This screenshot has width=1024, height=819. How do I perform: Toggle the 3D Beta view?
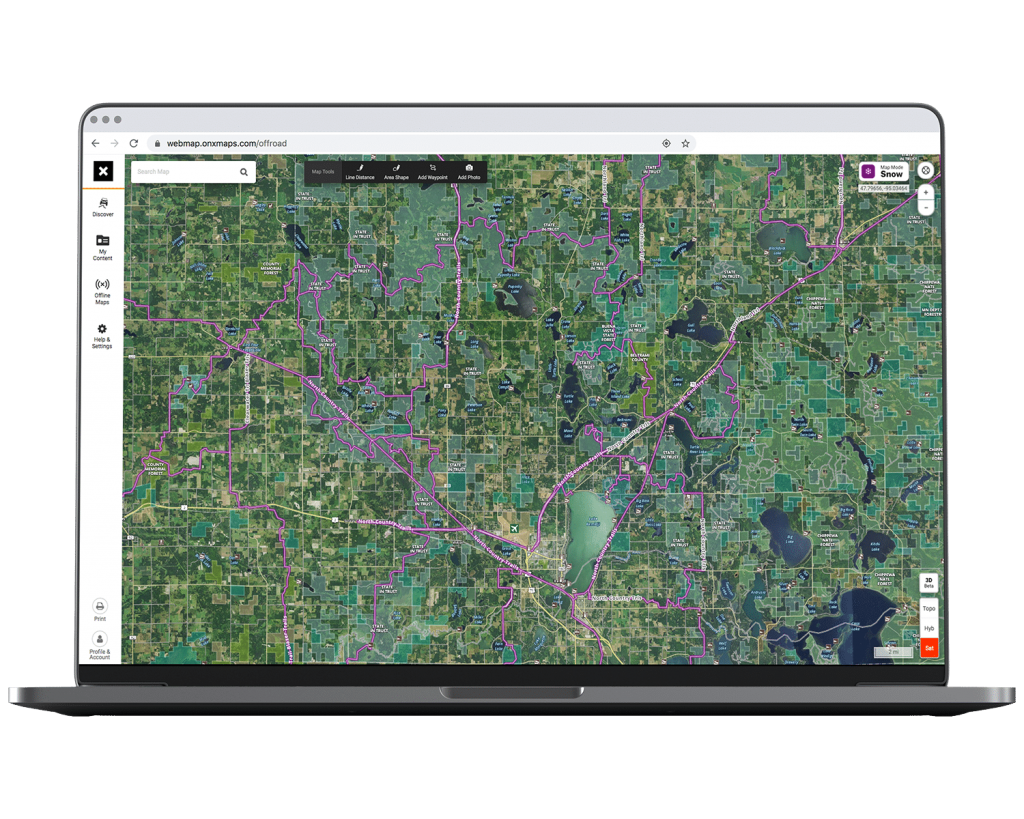pyautogui.click(x=929, y=582)
